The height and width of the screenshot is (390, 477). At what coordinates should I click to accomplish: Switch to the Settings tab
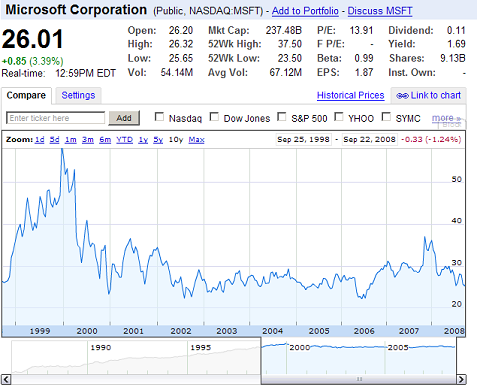78,95
